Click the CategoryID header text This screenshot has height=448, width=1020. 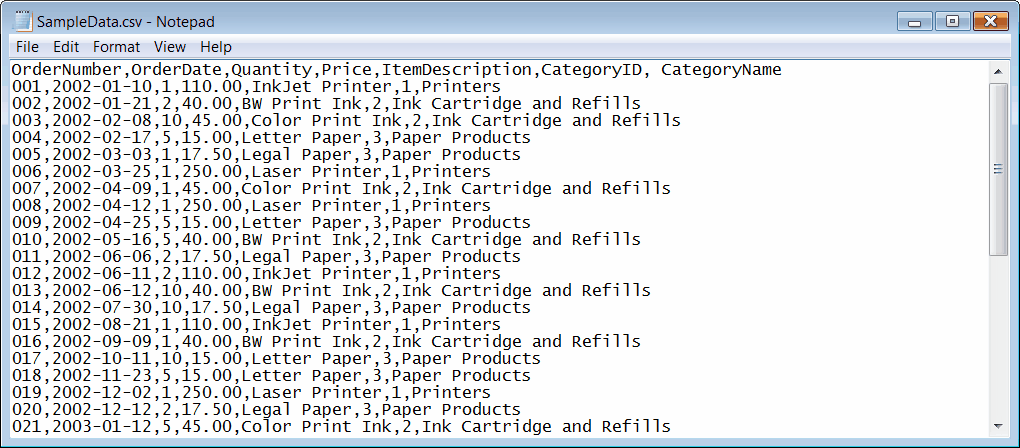pyautogui.click(x=591, y=70)
